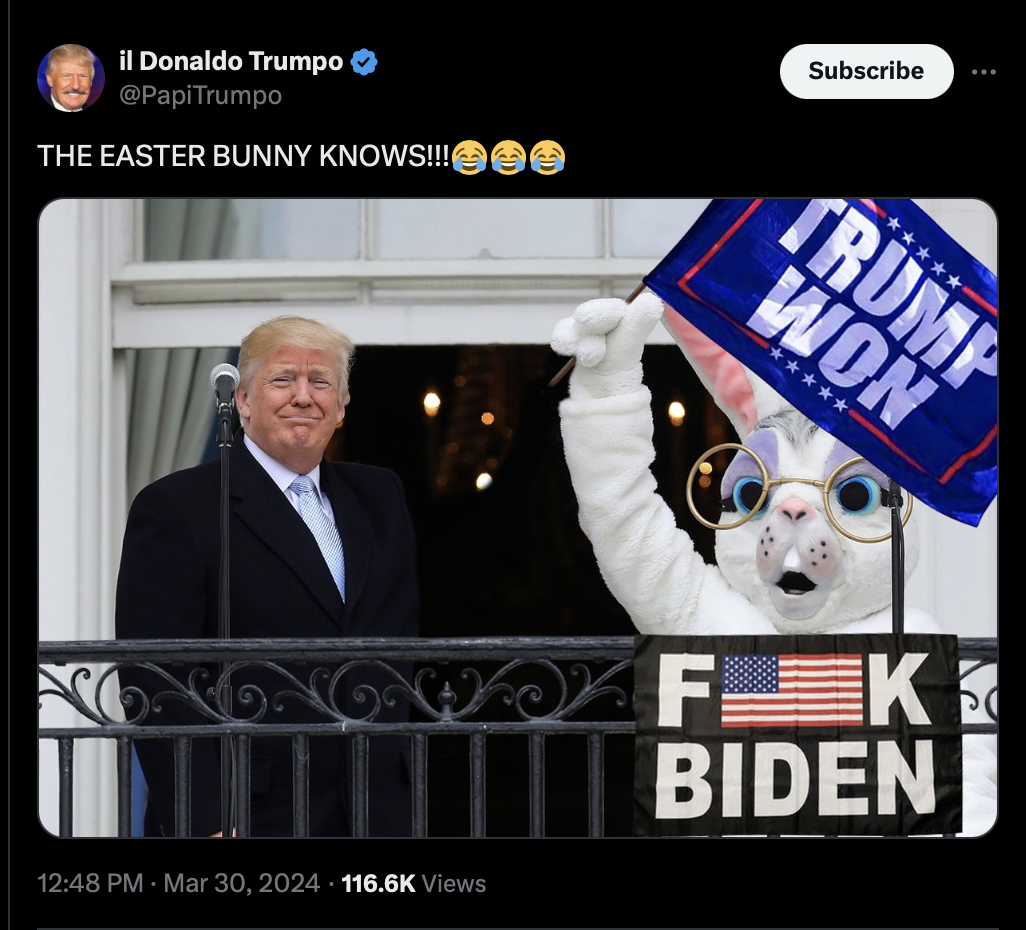Click the Easter bunny's round glasses
This screenshot has width=1026, height=930.
[797, 492]
